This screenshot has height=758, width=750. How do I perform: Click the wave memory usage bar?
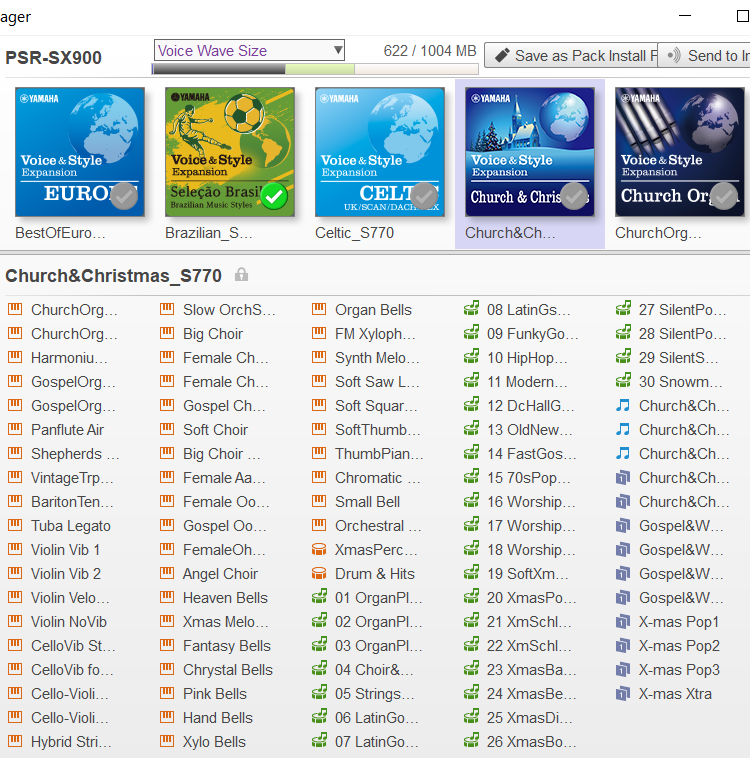click(315, 69)
